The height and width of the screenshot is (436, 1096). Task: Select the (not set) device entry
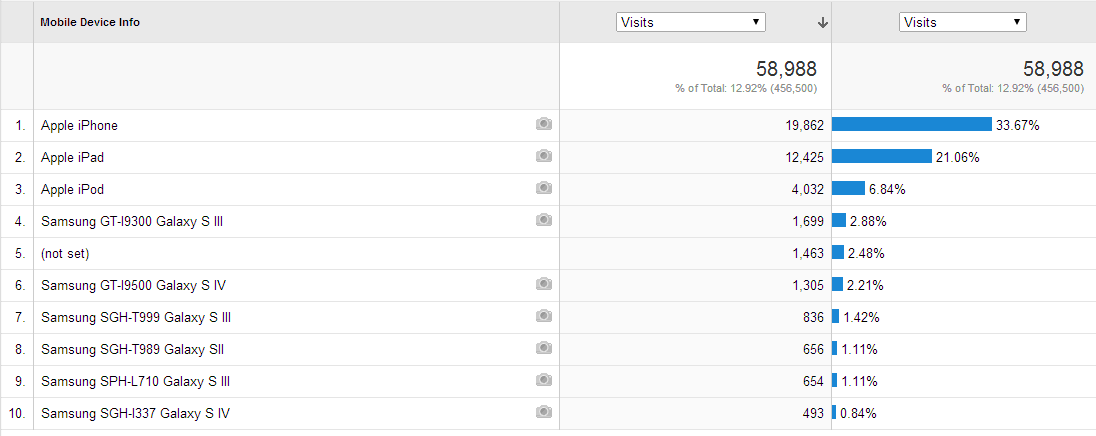point(65,254)
